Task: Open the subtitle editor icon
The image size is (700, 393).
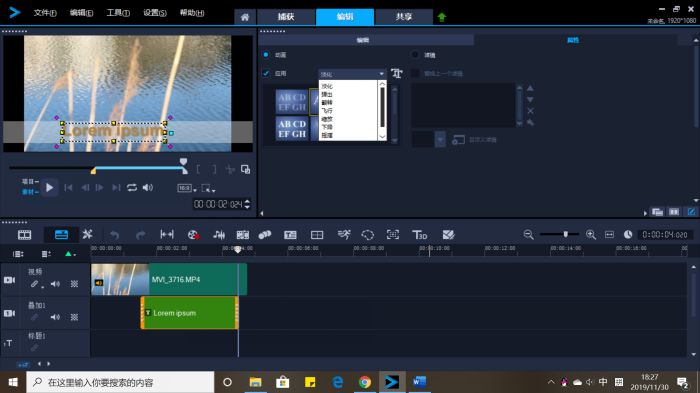Action: (290, 235)
